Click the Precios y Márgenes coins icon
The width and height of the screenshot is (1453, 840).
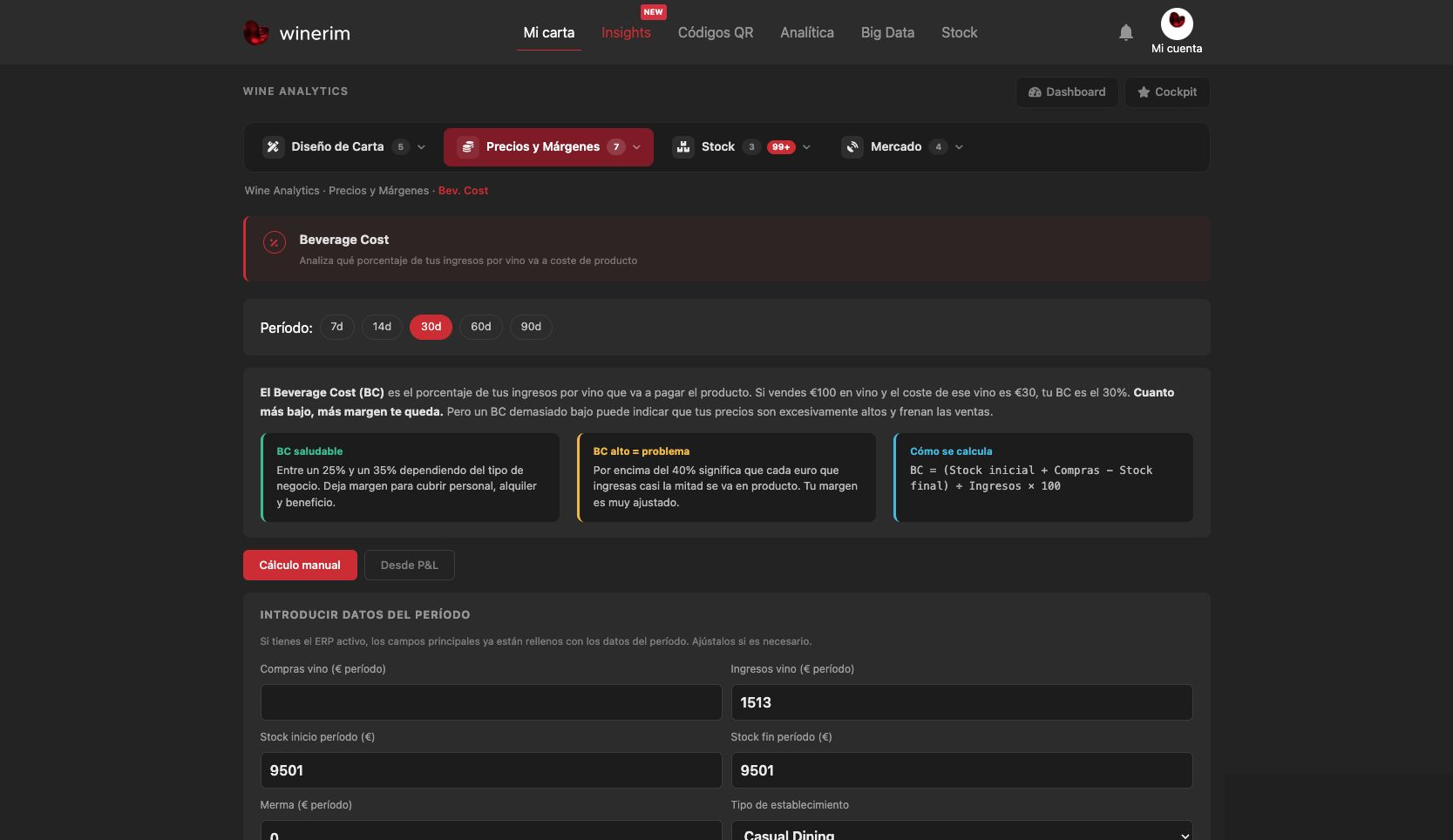click(x=468, y=147)
